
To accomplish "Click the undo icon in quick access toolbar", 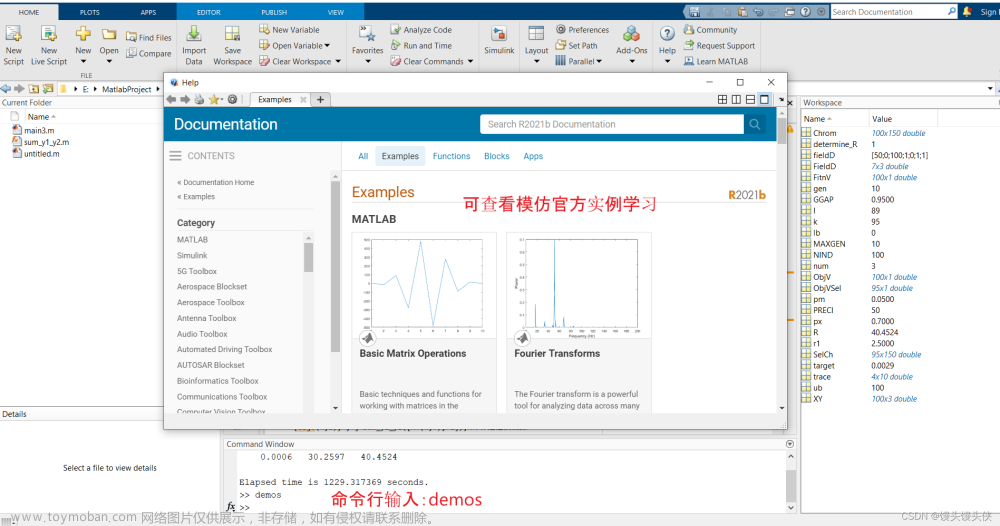I will (x=758, y=11).
